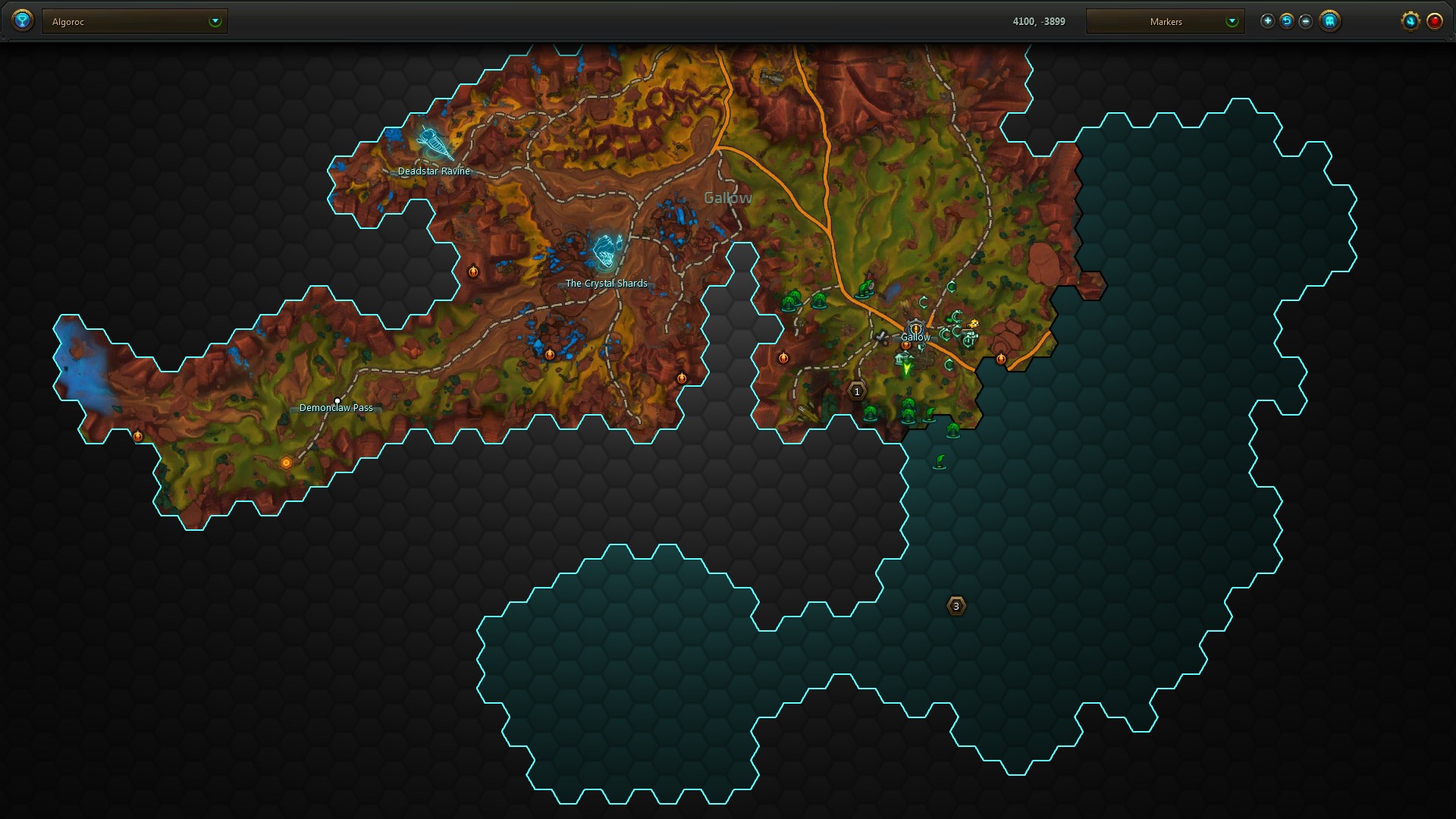Screen dimensions: 1456x819
Task: Click the crescent node icon south of Gallow road
Action: pos(949,365)
